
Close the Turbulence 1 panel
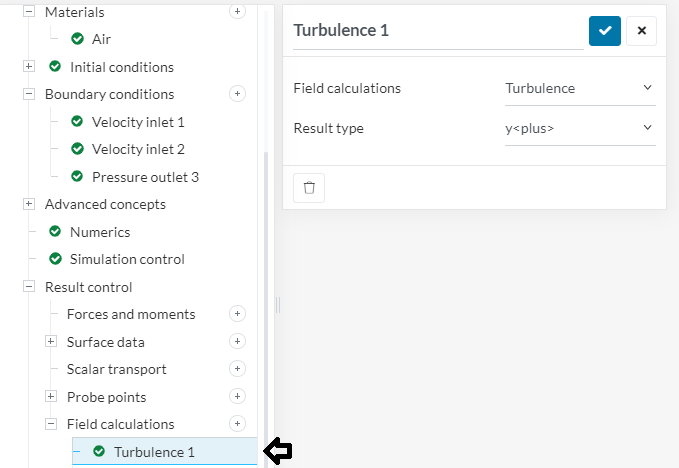click(x=641, y=30)
